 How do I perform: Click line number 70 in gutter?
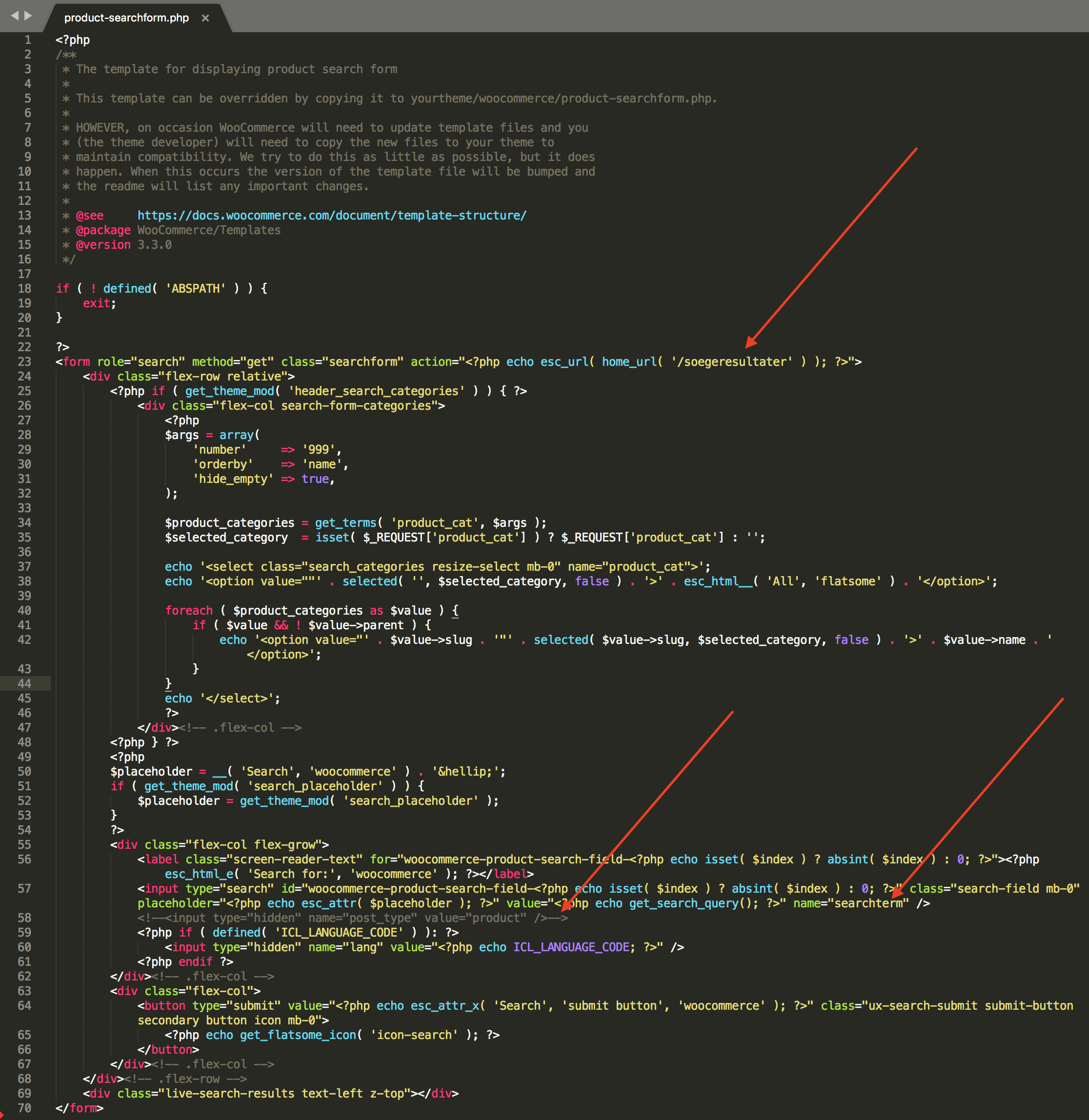tap(24, 1108)
